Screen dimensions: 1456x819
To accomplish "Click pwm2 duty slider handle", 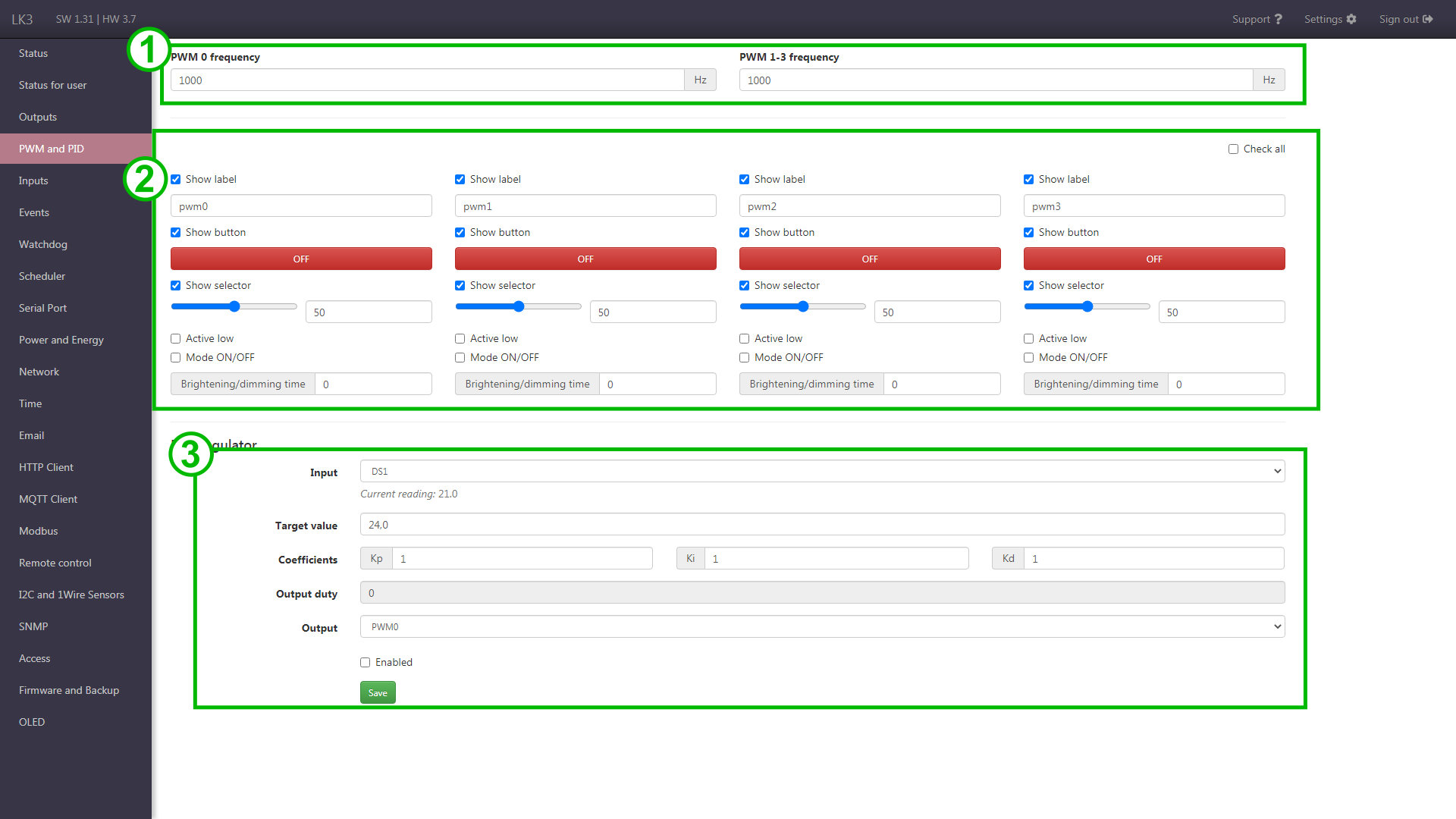I will 803,306.
